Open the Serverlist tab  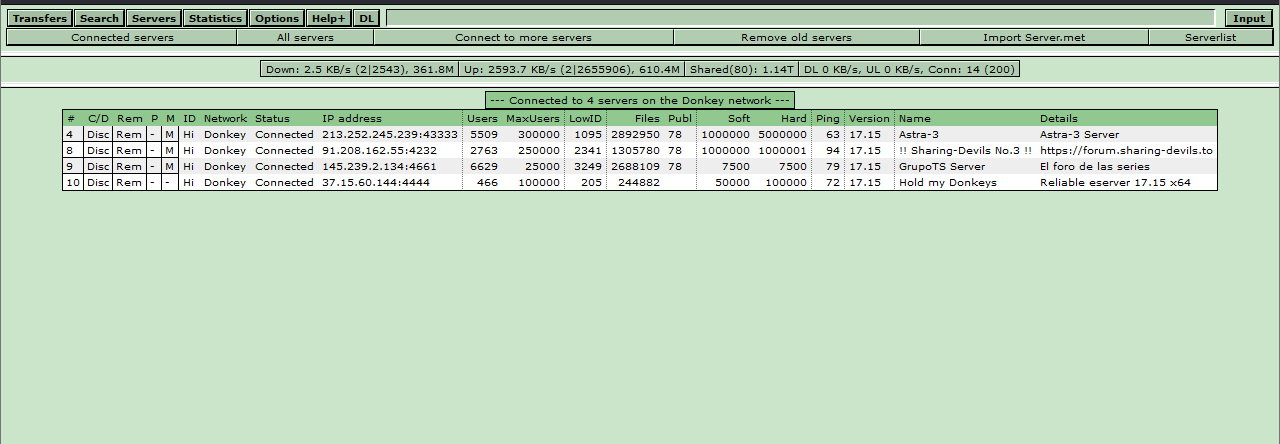click(1210, 37)
